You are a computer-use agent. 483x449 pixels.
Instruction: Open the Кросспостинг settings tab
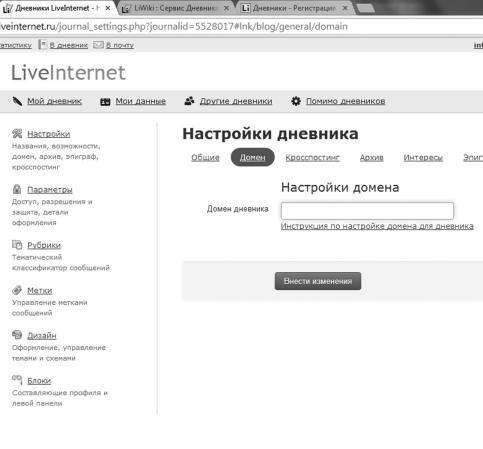pyautogui.click(x=312, y=157)
